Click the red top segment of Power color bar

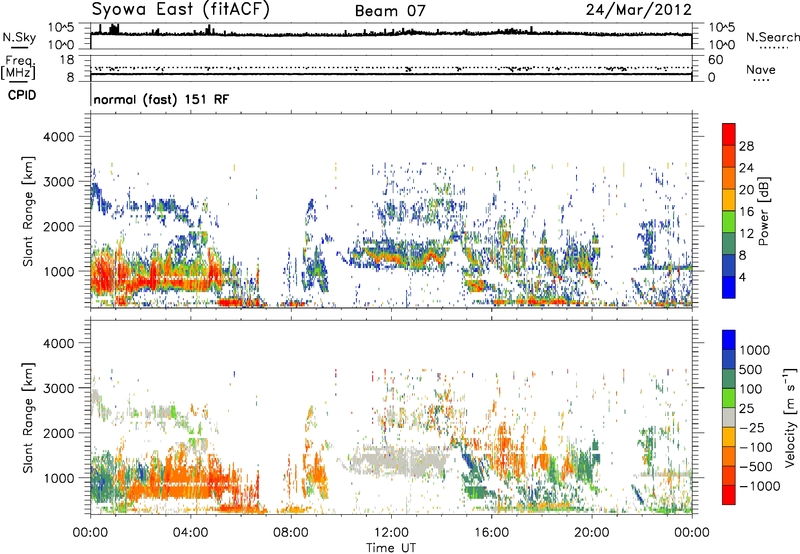tap(729, 134)
